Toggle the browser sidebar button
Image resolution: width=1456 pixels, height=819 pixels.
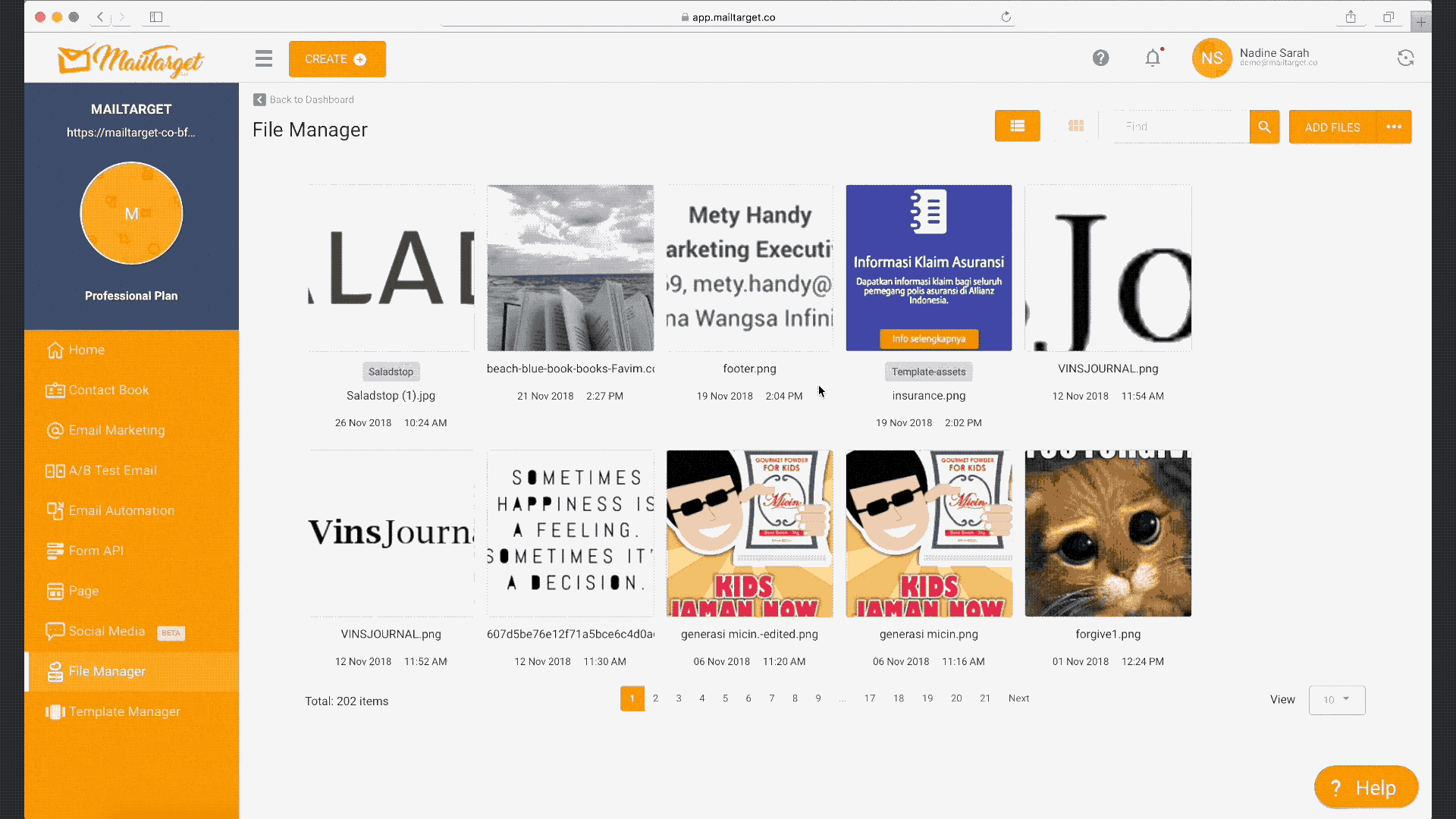pyautogui.click(x=156, y=17)
